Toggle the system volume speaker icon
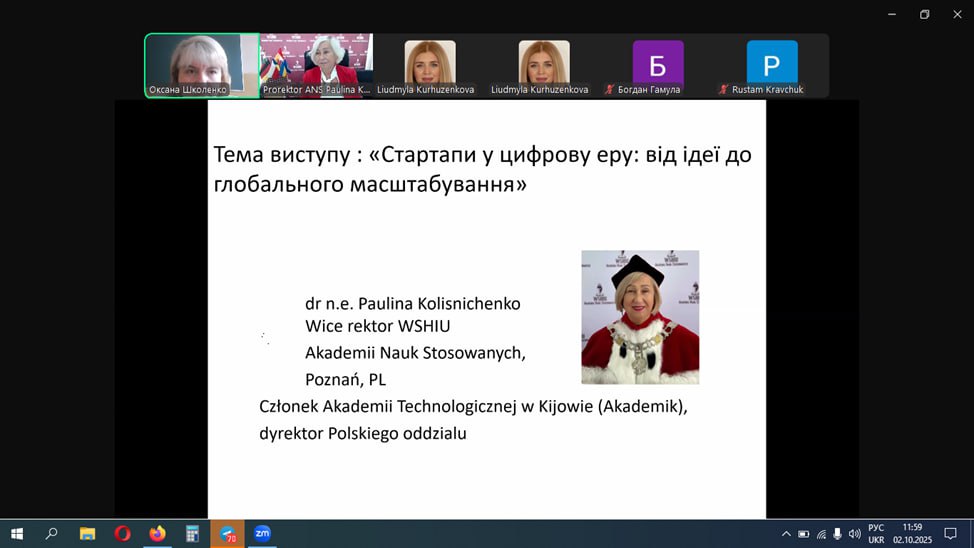Screen dimensions: 974x548 point(854,533)
